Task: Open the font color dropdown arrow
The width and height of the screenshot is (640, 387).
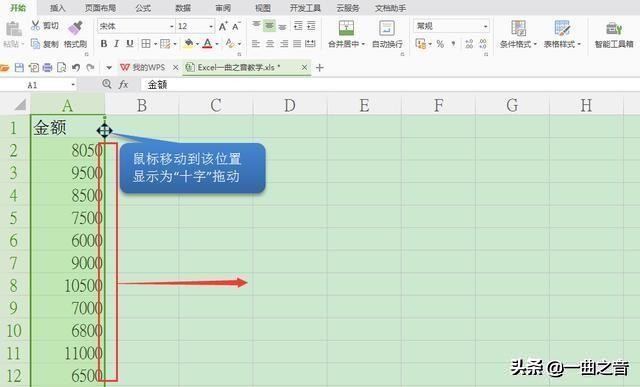Action: click(217, 44)
